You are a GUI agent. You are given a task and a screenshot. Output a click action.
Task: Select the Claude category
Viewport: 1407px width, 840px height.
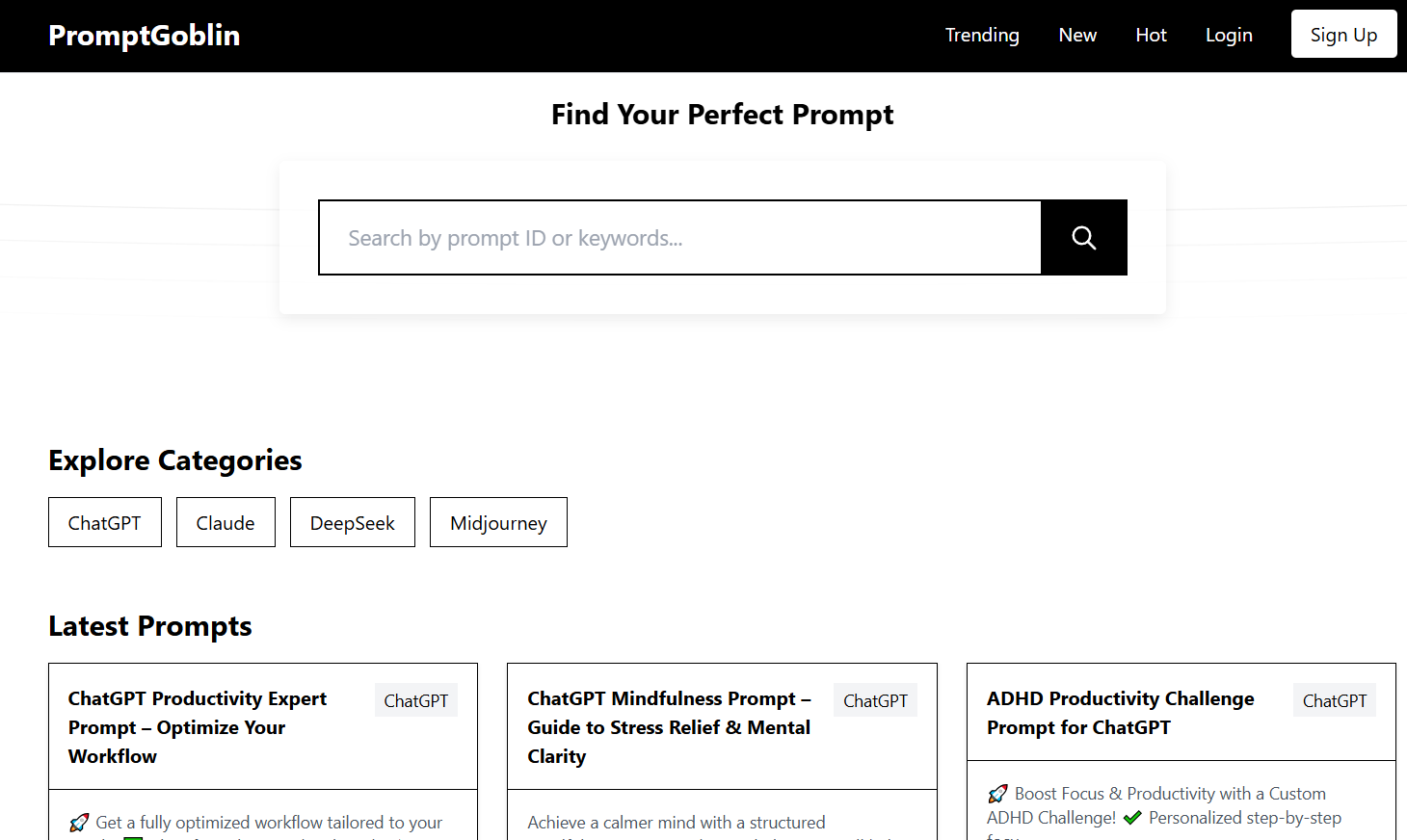pos(226,523)
